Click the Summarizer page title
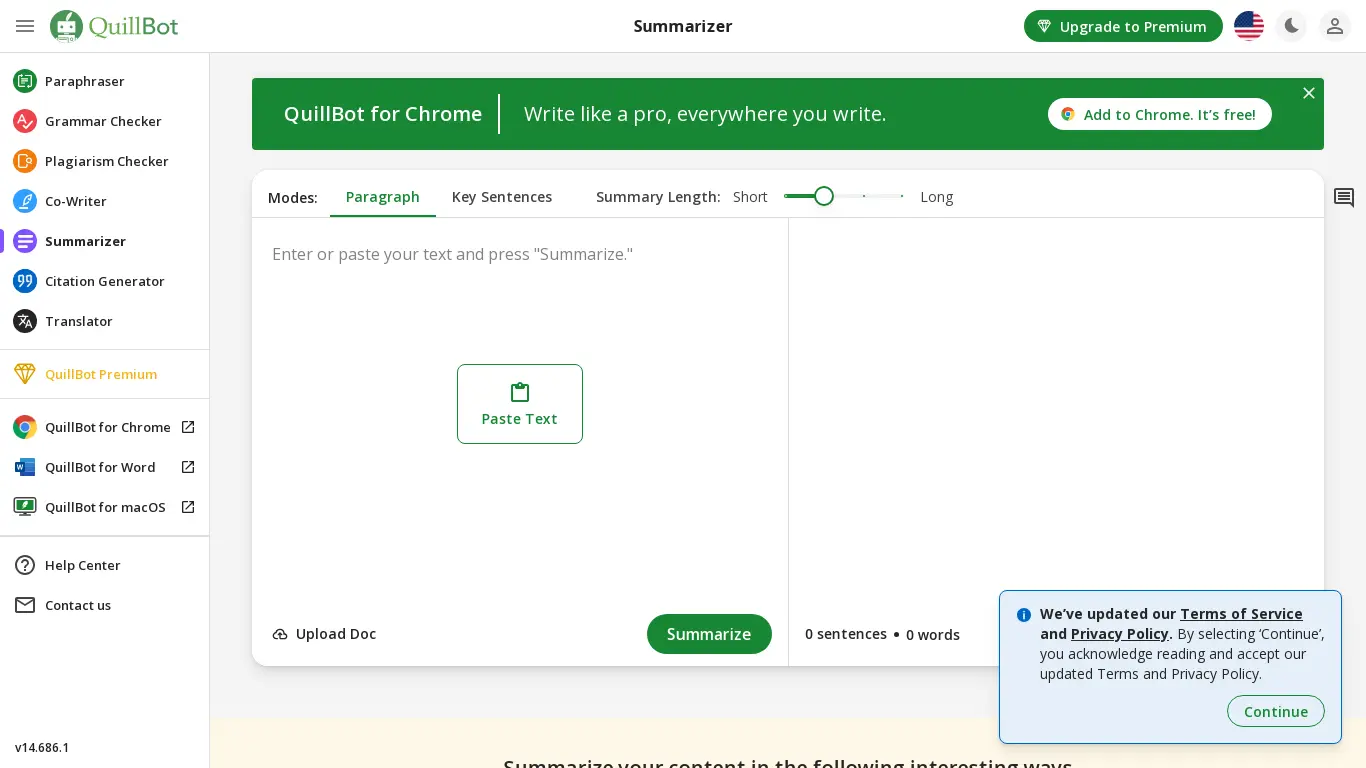 click(683, 26)
